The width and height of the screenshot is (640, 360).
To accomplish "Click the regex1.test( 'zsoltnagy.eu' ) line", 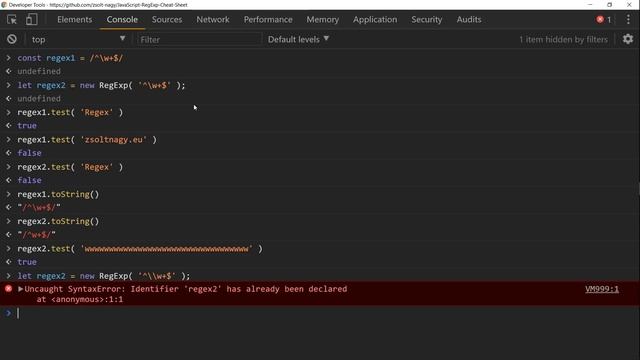I will [87, 140].
